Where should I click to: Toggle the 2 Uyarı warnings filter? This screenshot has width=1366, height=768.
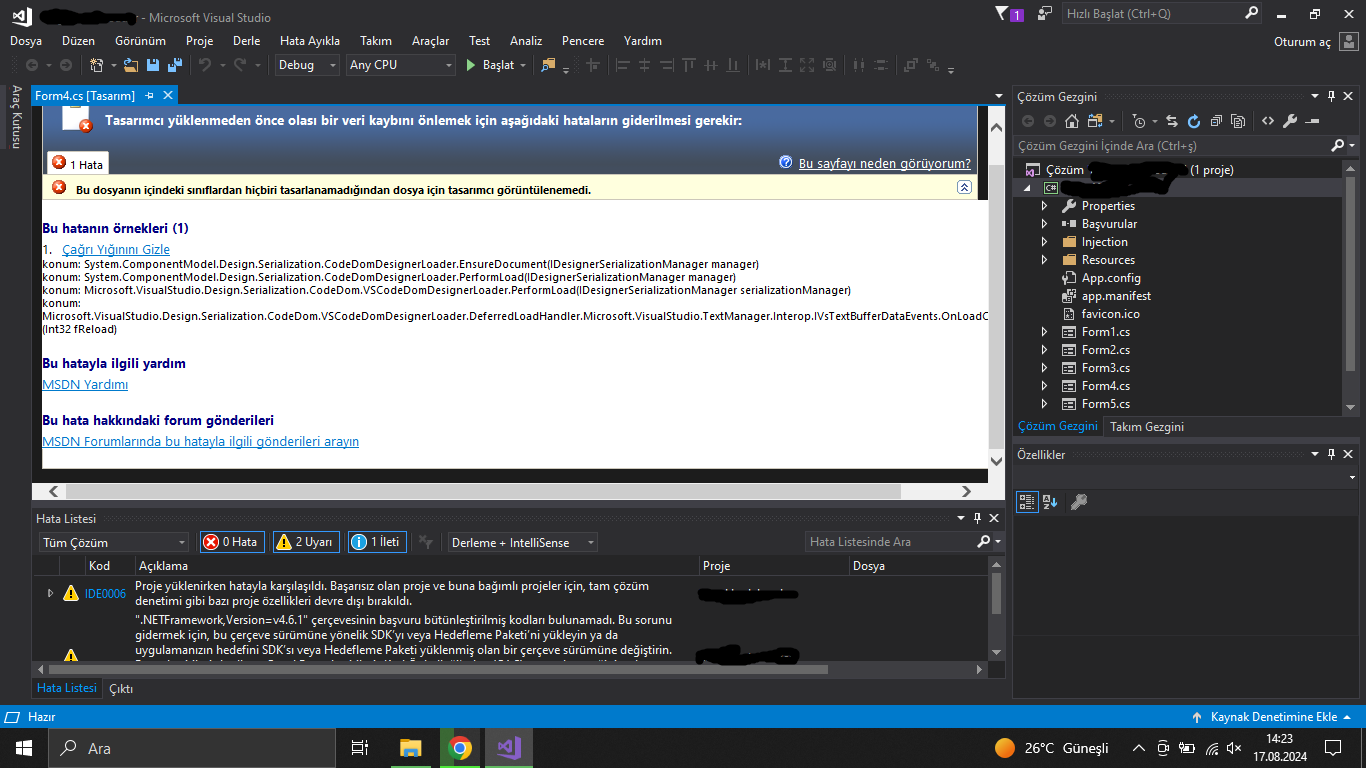[x=305, y=542]
